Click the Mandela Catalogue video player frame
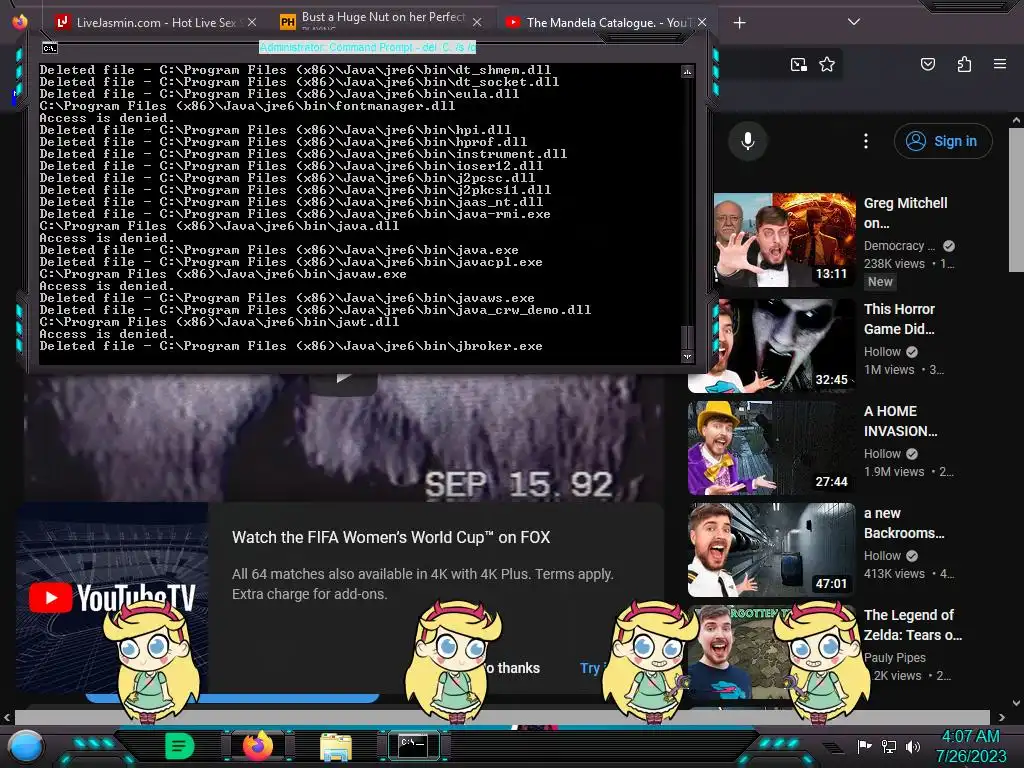The width and height of the screenshot is (1024, 768). point(345,438)
